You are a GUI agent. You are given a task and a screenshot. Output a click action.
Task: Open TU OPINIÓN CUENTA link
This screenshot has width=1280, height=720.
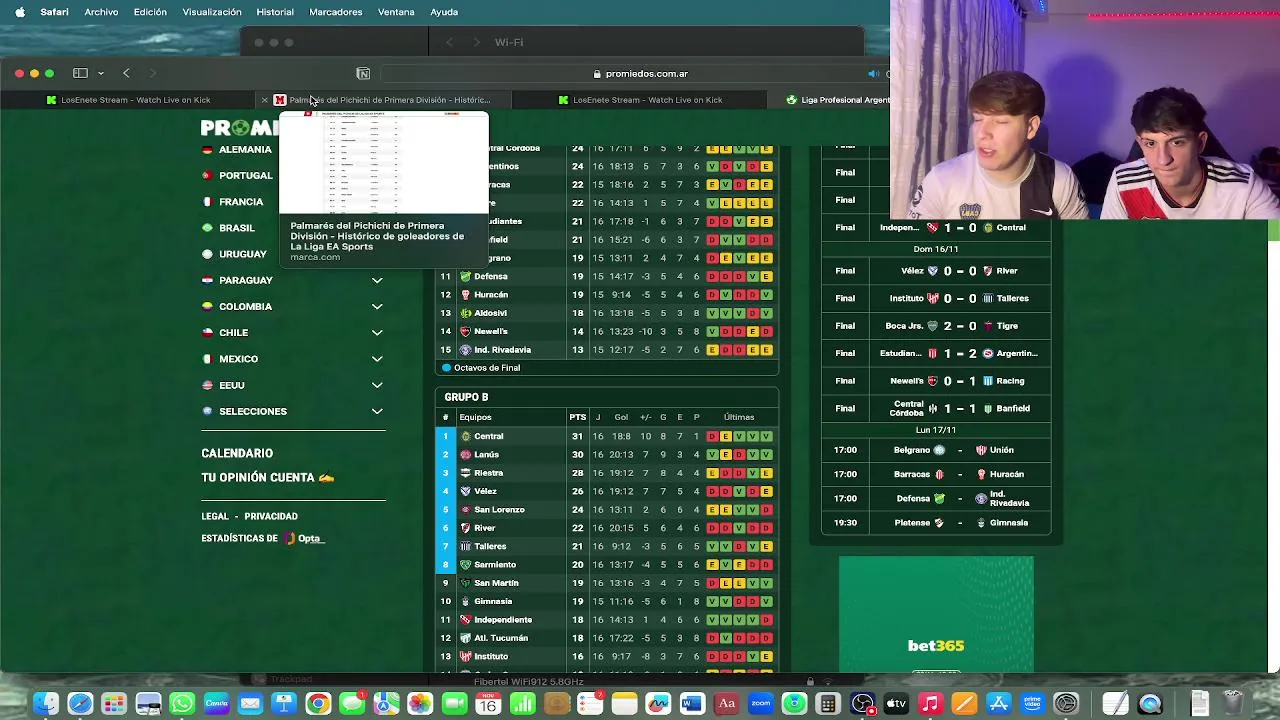[268, 478]
